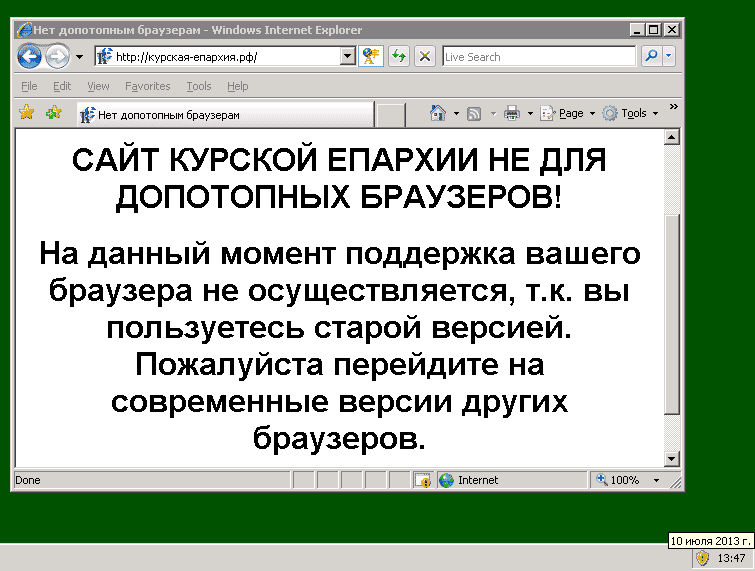Click the popup blocker status icon

[x=422, y=480]
